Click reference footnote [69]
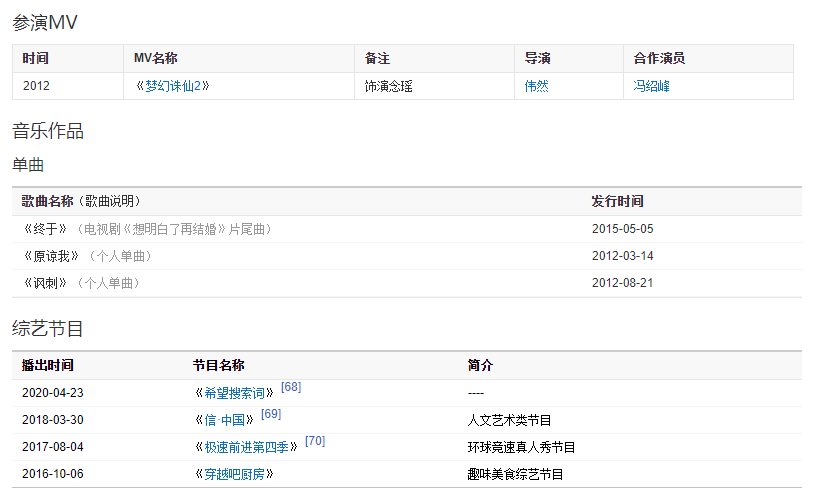Screen dimensions: 817x502 (x=271, y=414)
